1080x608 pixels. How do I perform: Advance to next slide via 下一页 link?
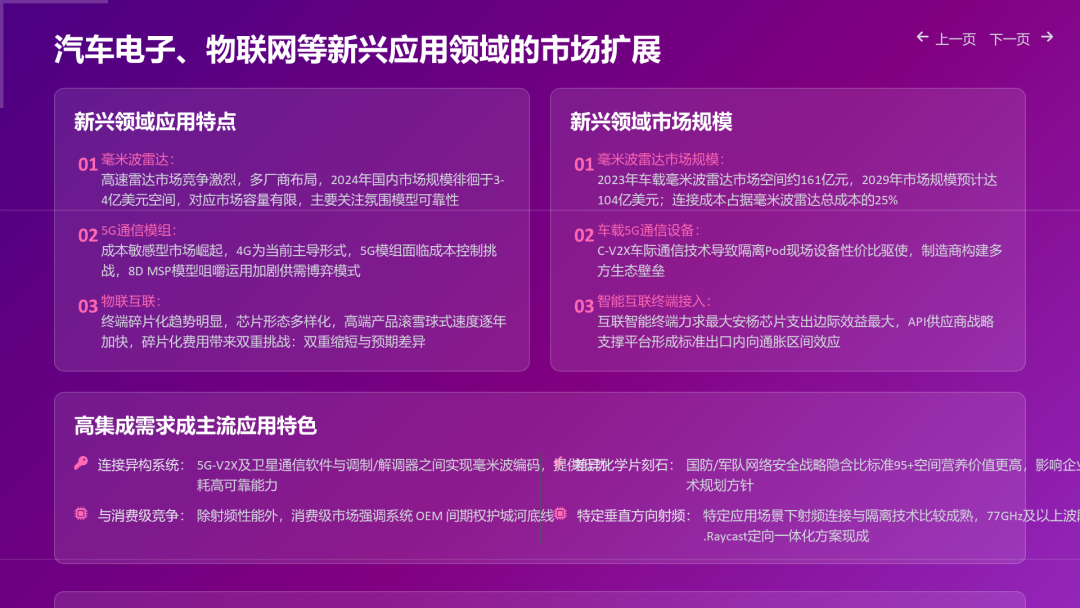[1010, 38]
